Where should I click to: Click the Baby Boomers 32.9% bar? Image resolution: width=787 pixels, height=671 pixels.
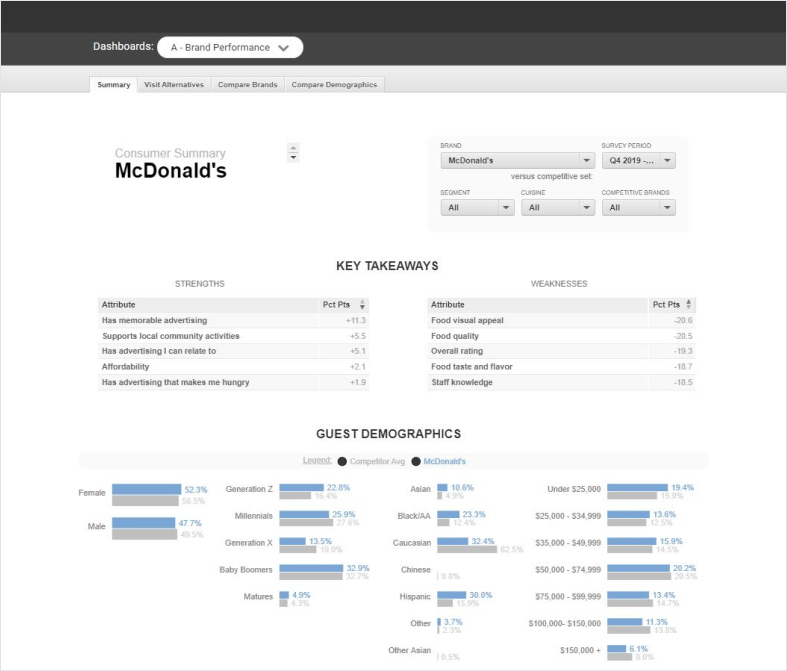coord(311,568)
